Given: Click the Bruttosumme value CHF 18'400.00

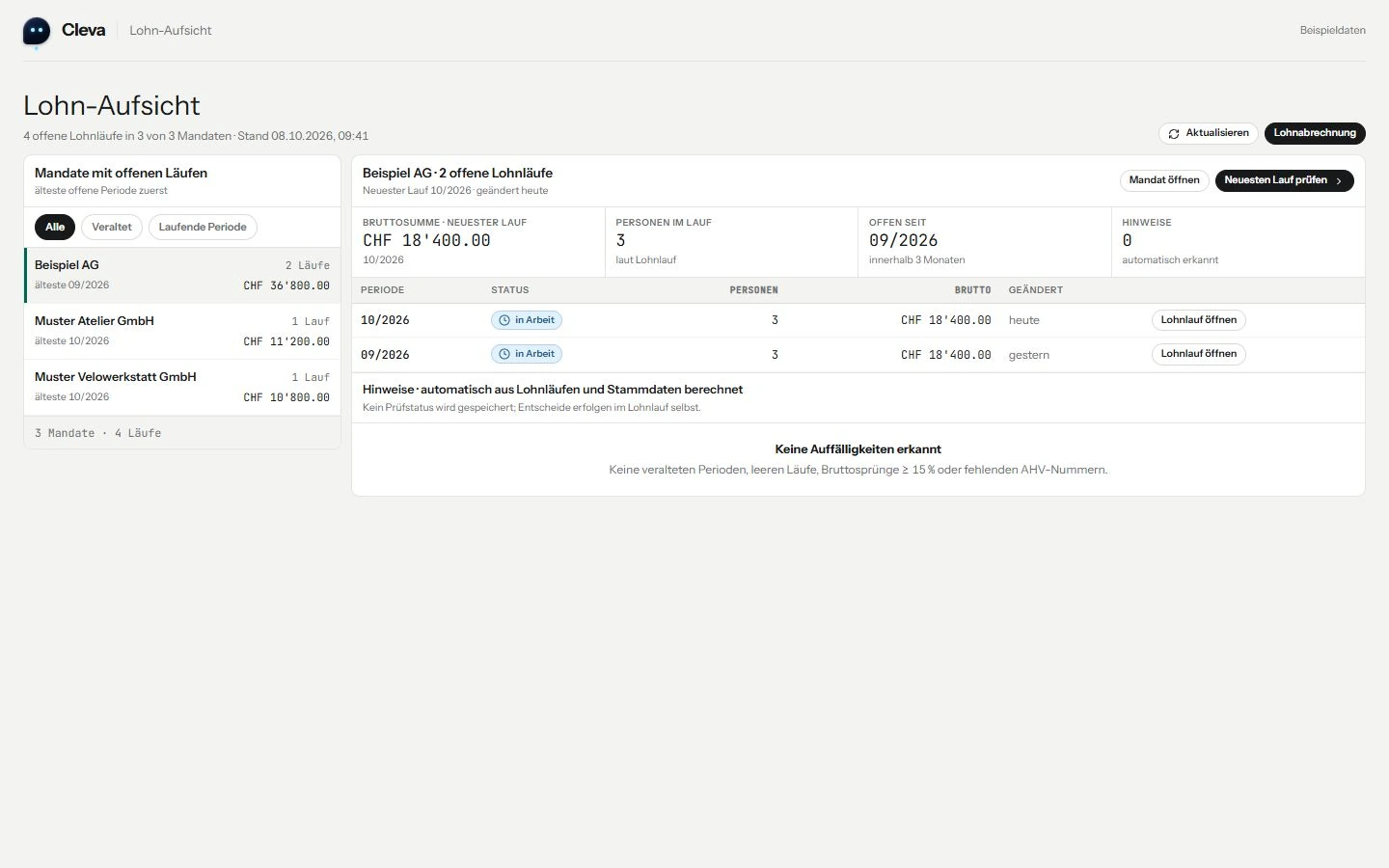Looking at the screenshot, I should [x=426, y=241].
